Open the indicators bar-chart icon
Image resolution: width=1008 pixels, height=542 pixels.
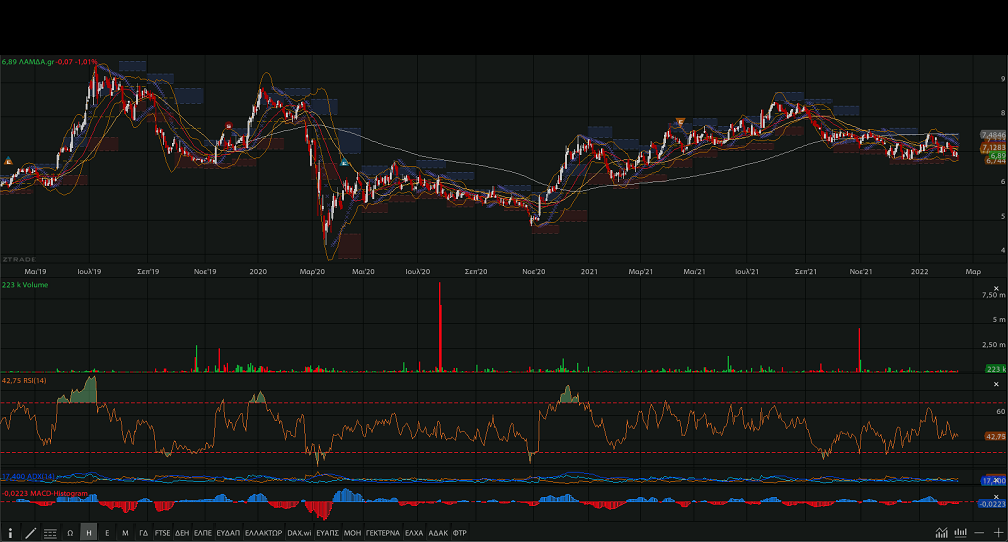[x=961, y=533]
